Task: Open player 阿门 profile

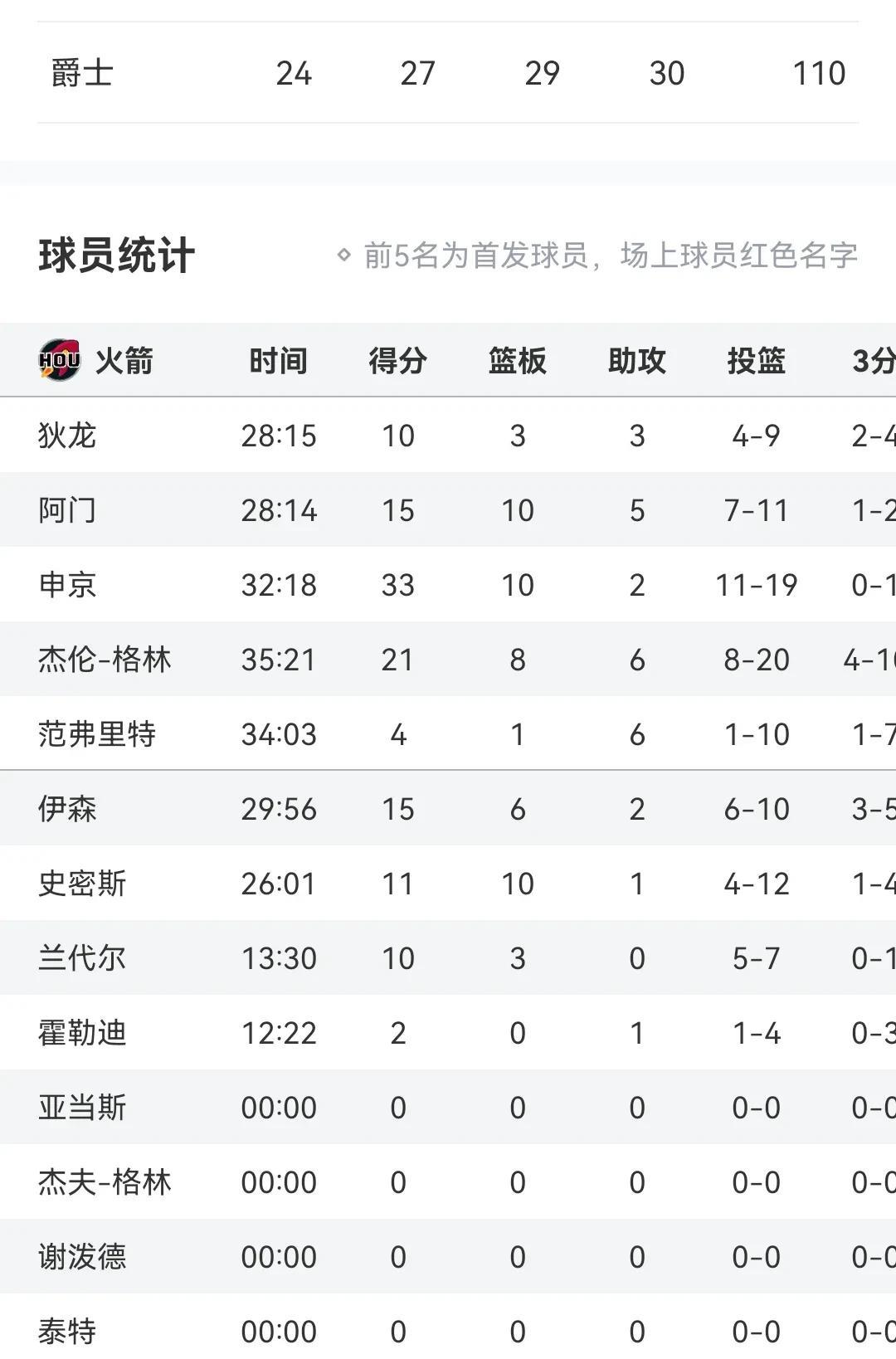Action: [67, 510]
